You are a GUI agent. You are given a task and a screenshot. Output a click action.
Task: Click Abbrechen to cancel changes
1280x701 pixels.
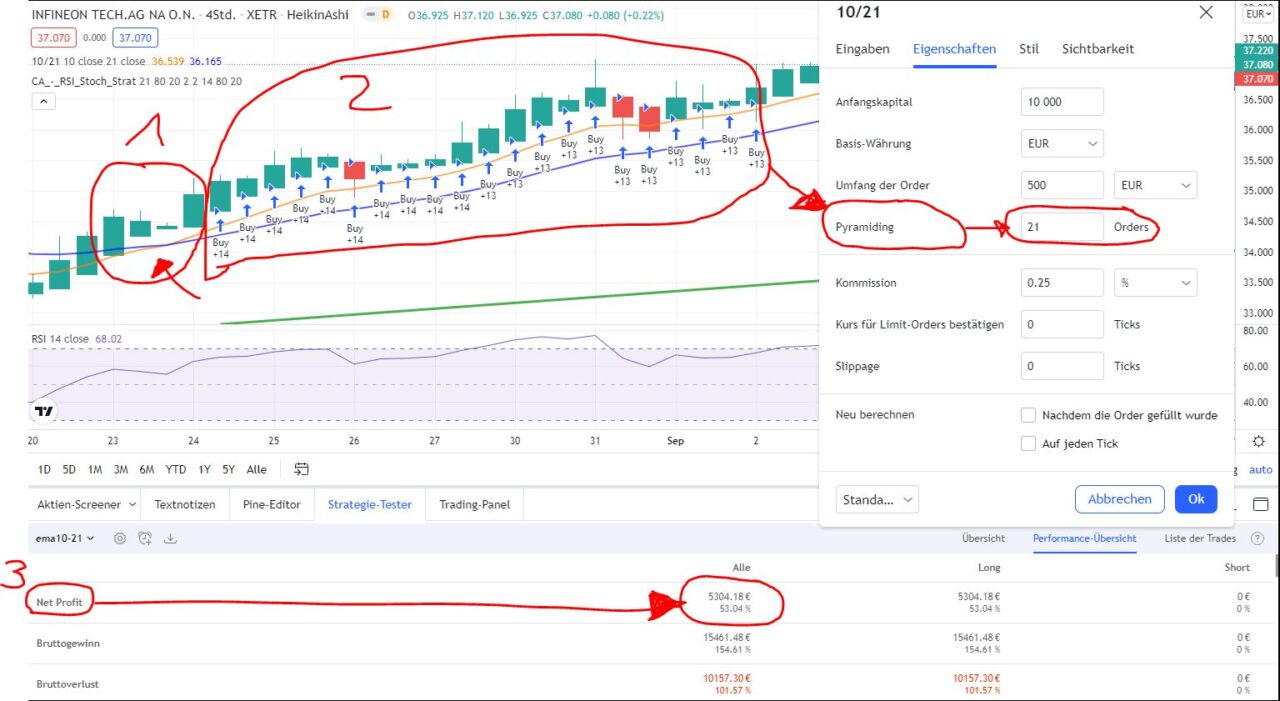pos(1119,499)
